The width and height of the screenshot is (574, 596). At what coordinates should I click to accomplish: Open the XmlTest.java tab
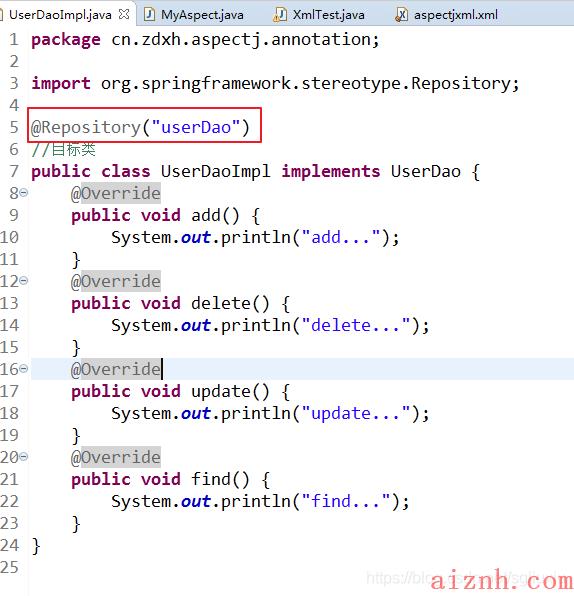328,15
